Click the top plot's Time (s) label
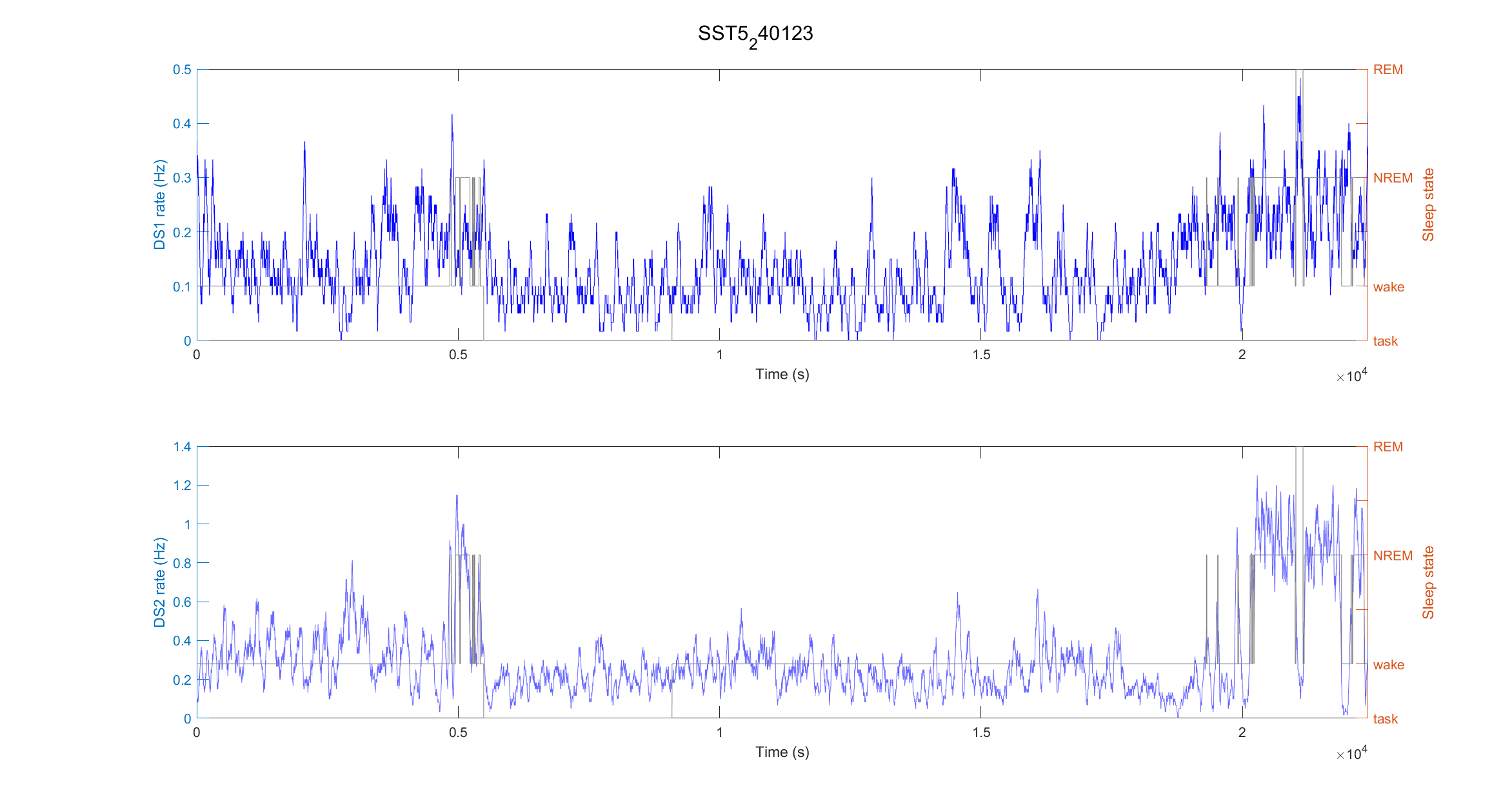Screen dimensions: 1512x806 (x=782, y=375)
